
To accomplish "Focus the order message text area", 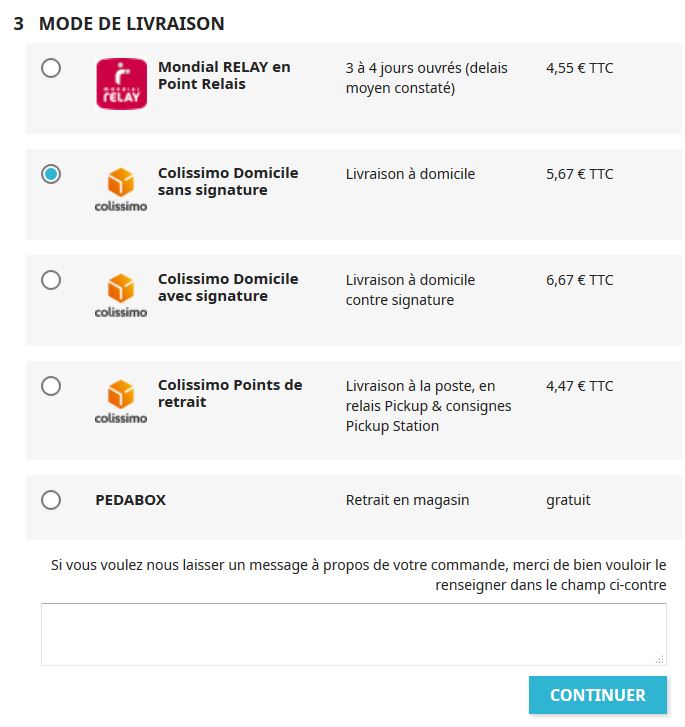I will 353,634.
